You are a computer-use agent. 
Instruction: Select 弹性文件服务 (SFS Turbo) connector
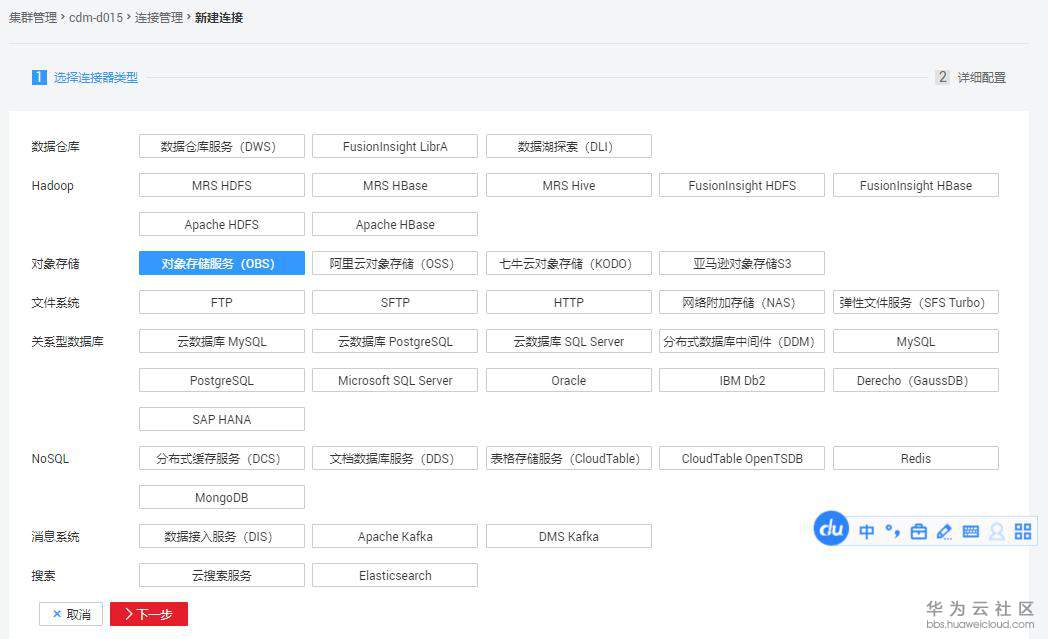916,302
